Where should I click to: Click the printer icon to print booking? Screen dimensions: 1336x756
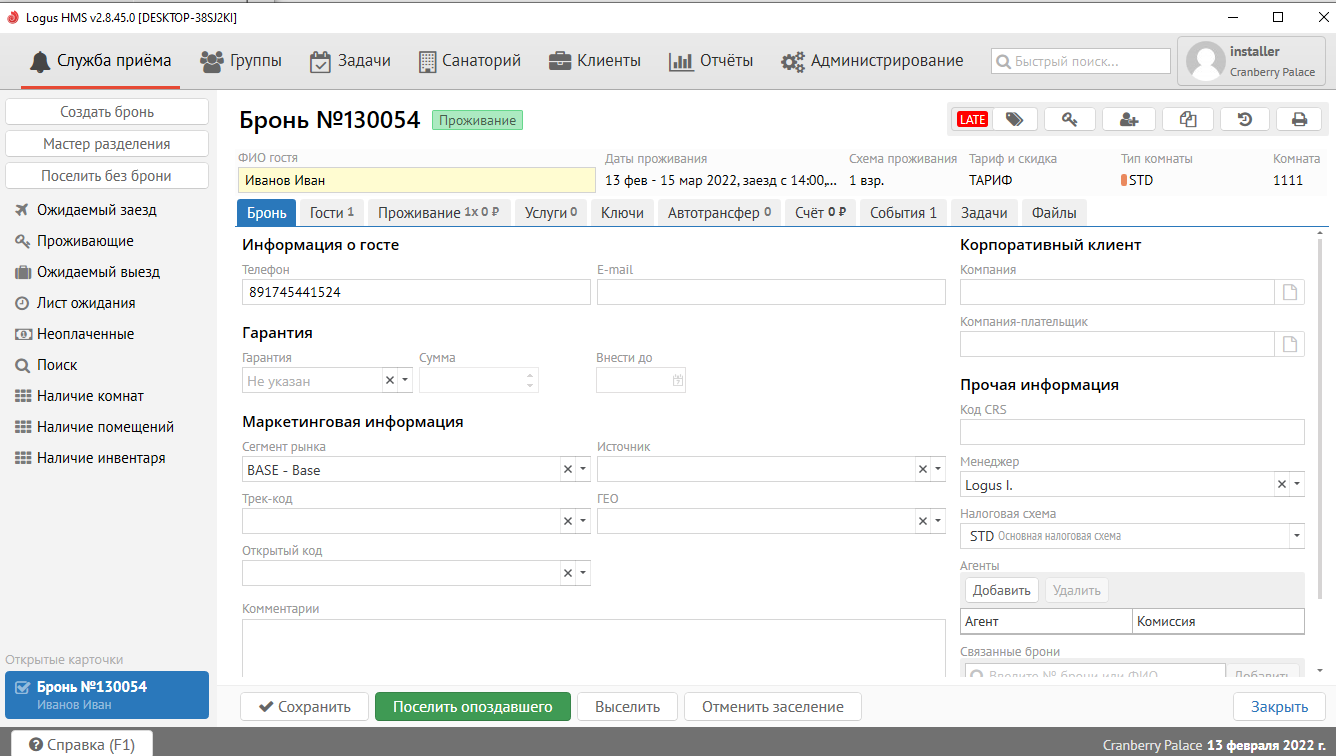point(1299,119)
